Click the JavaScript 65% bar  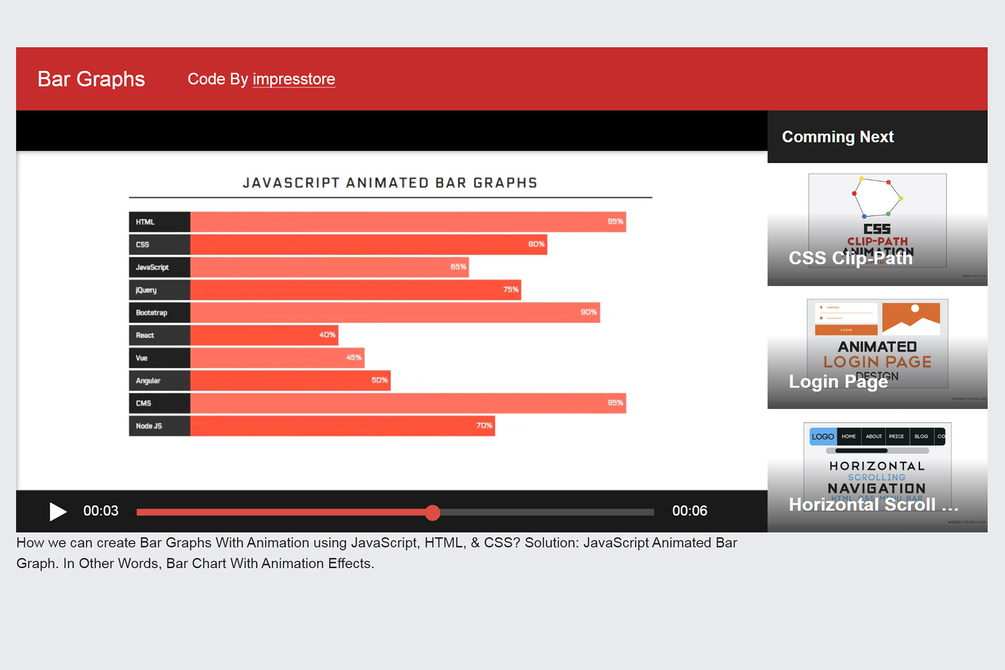point(329,267)
